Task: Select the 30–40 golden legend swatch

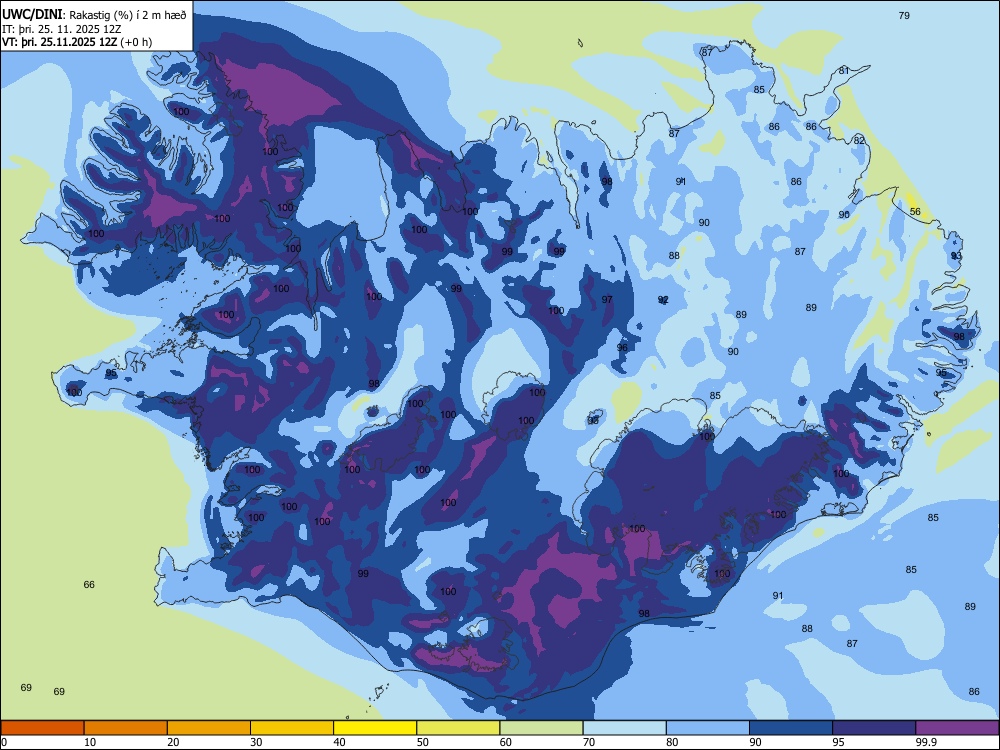Action: click(292, 728)
